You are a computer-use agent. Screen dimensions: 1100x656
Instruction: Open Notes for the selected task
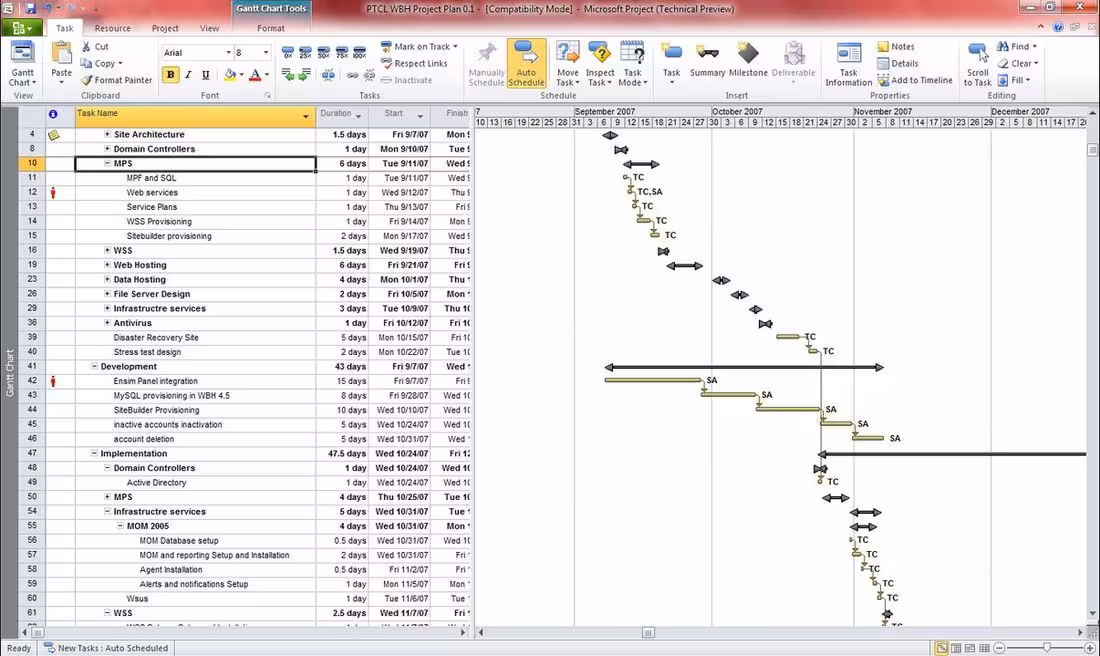[x=893, y=46]
